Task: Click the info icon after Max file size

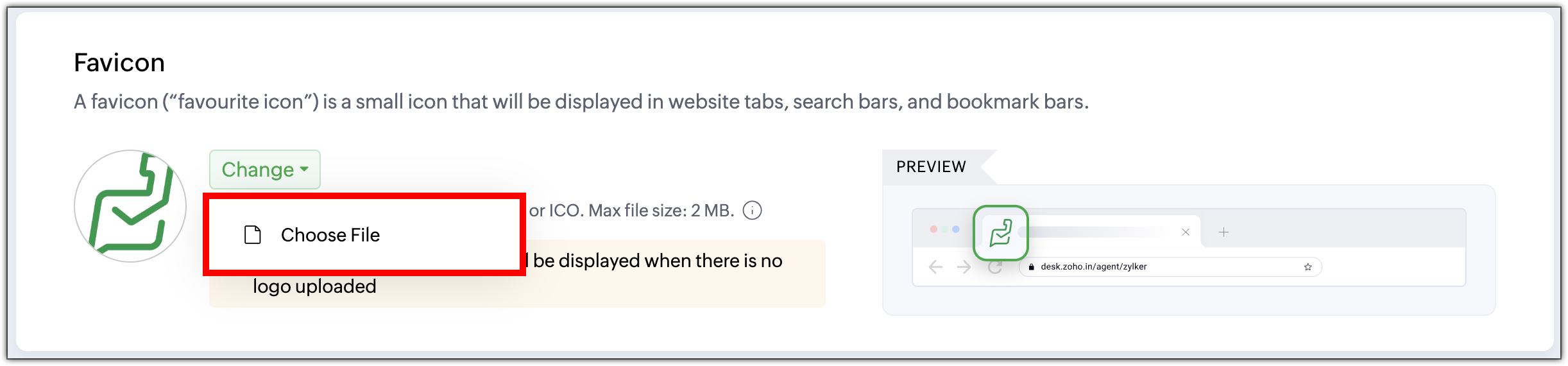Action: click(x=752, y=211)
